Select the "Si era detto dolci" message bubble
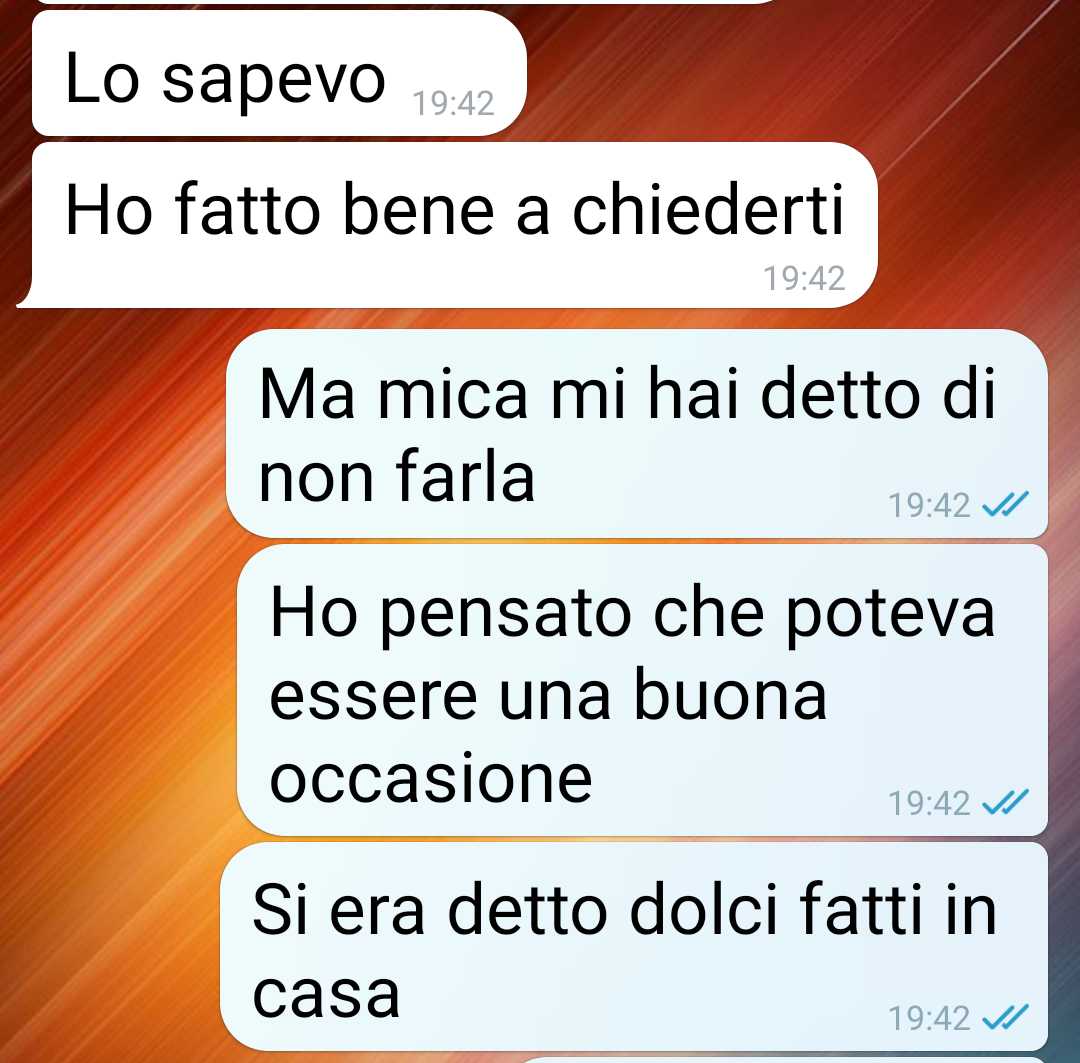The height and width of the screenshot is (1063, 1080). [x=634, y=946]
